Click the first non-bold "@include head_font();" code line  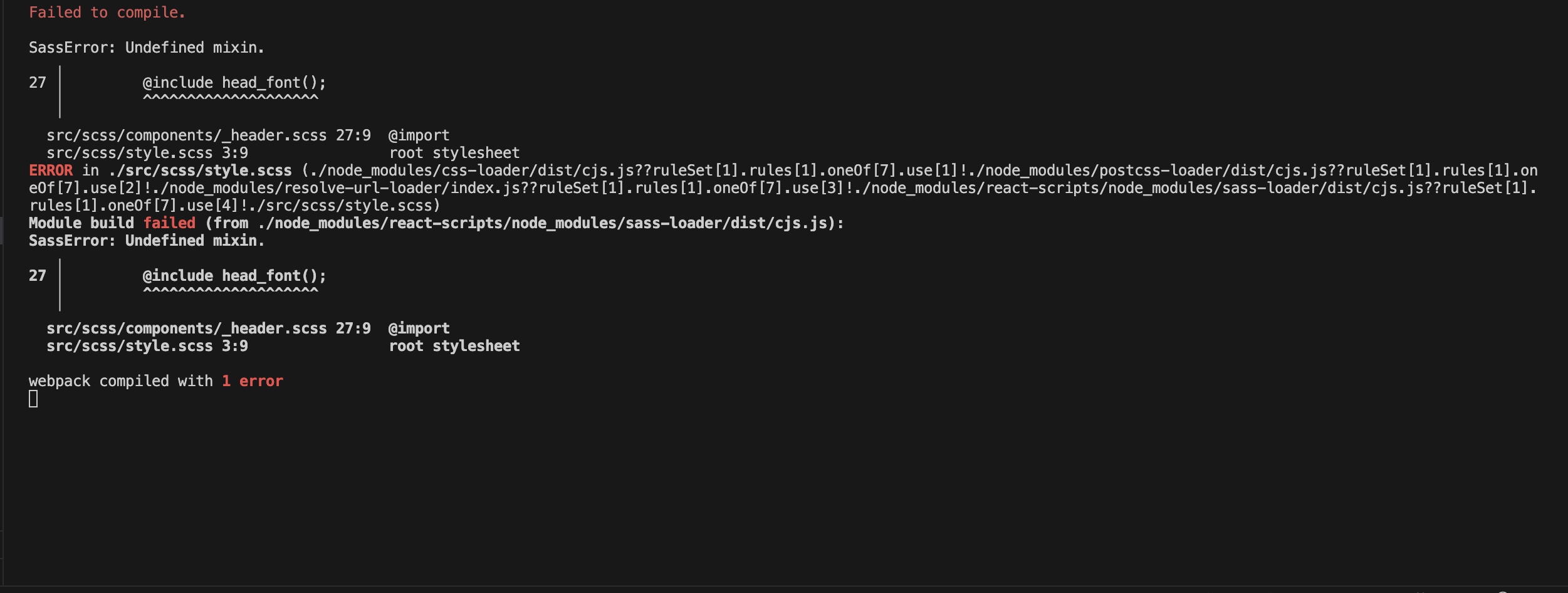tap(234, 83)
